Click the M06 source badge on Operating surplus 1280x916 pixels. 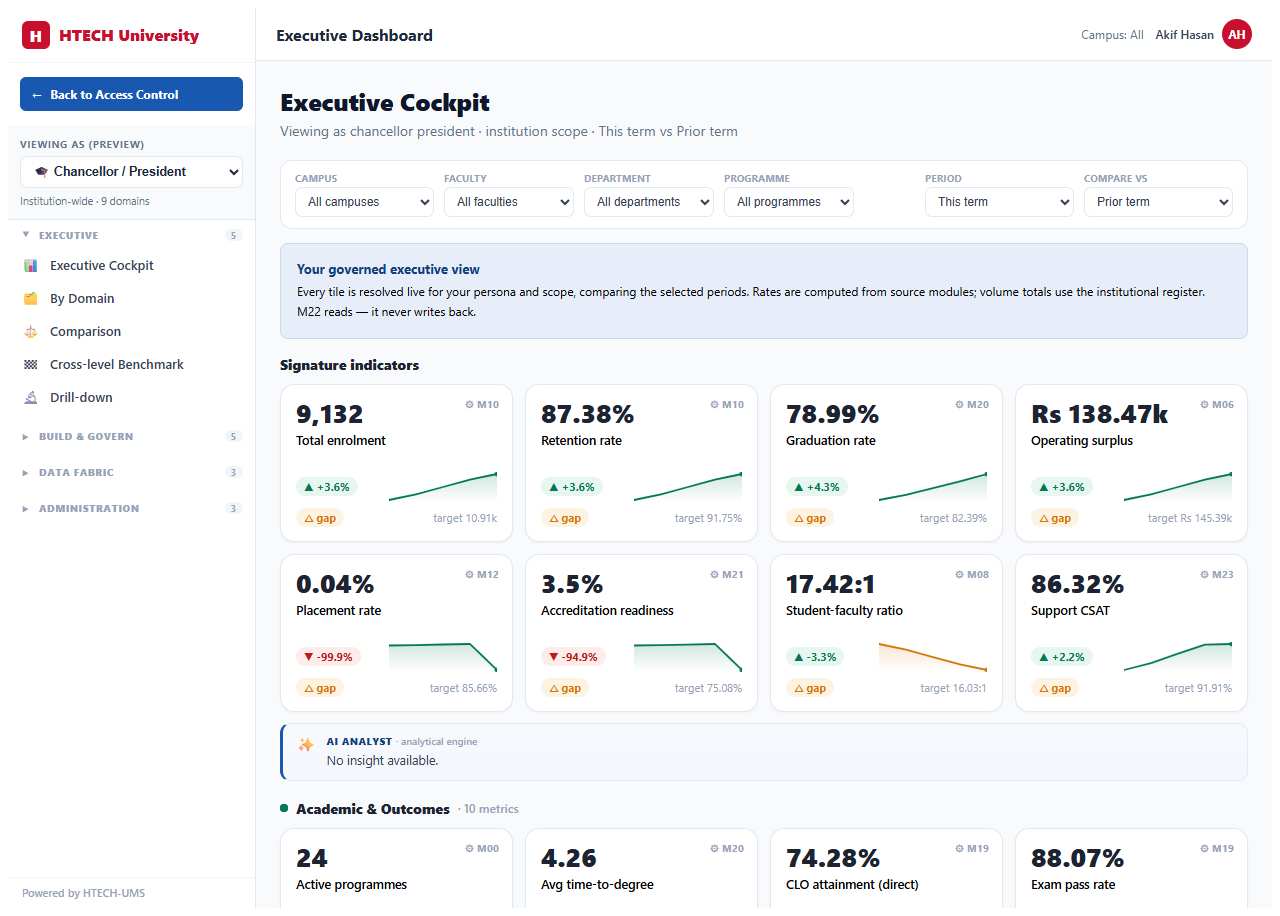point(1217,405)
